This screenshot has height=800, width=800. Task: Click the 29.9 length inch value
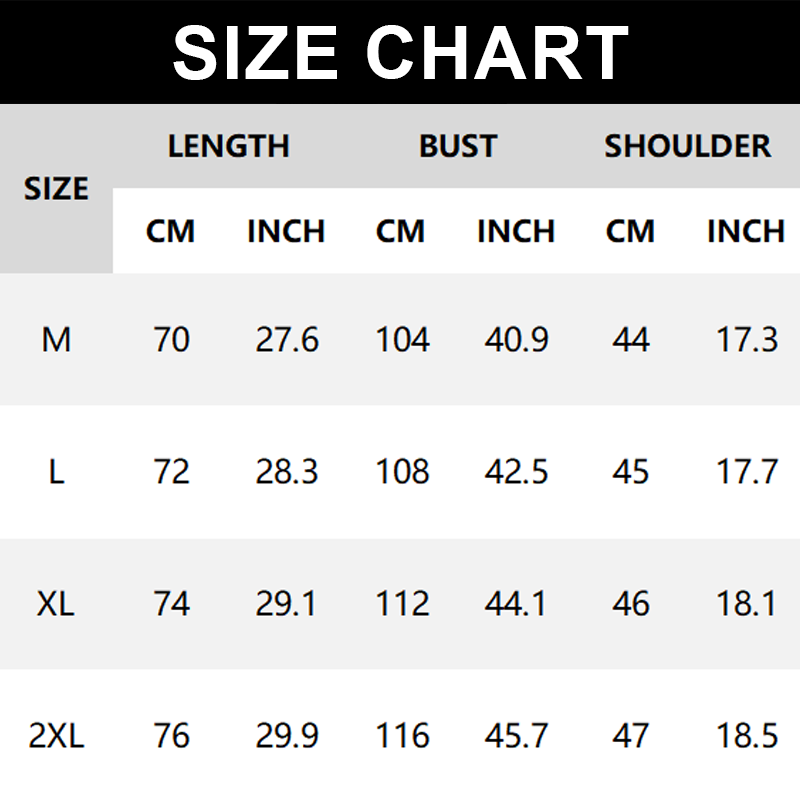pyautogui.click(x=287, y=737)
